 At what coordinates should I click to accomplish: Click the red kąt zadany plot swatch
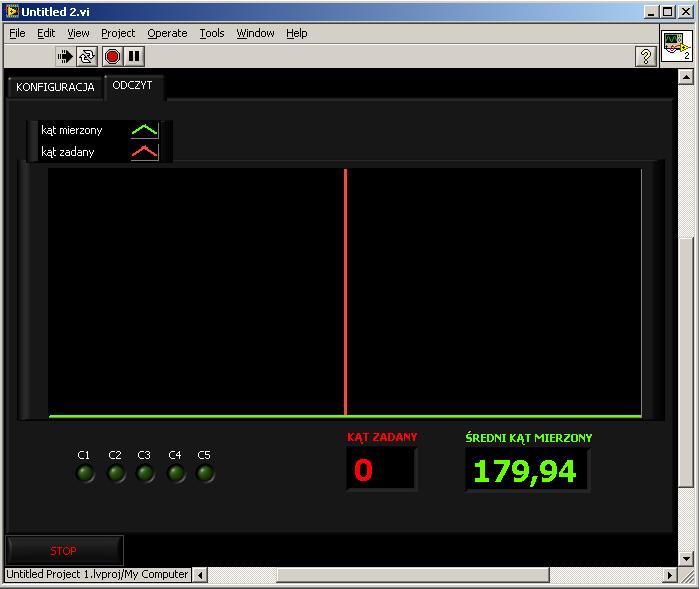click(145, 152)
